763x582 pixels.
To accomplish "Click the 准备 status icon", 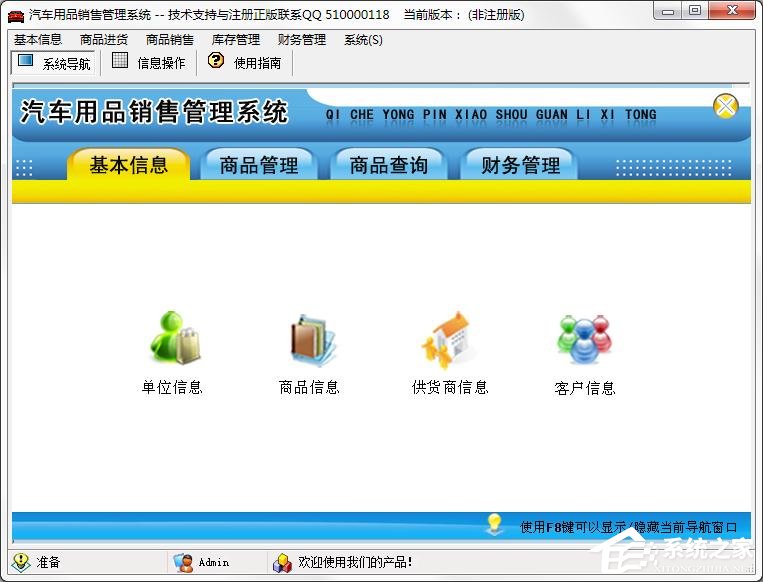I will point(21,562).
